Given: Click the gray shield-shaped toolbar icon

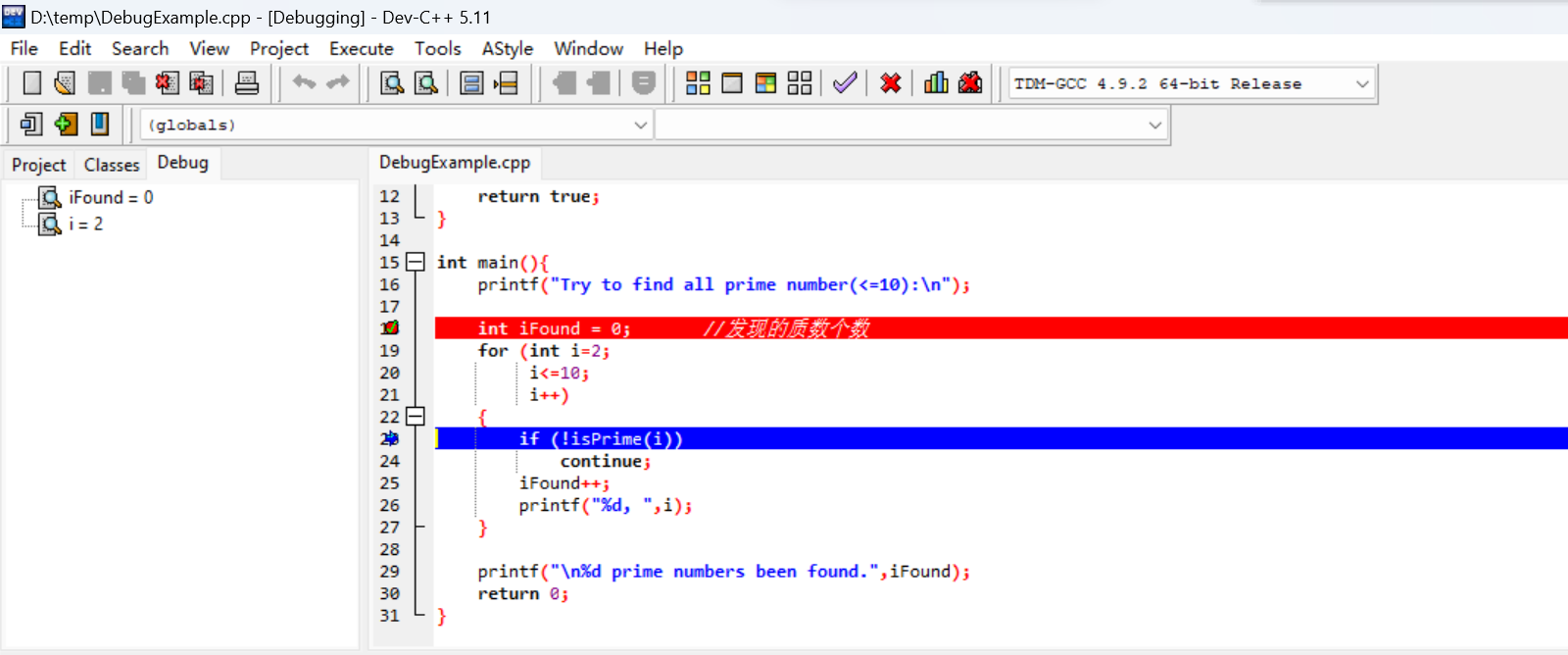Looking at the screenshot, I should coord(644,83).
